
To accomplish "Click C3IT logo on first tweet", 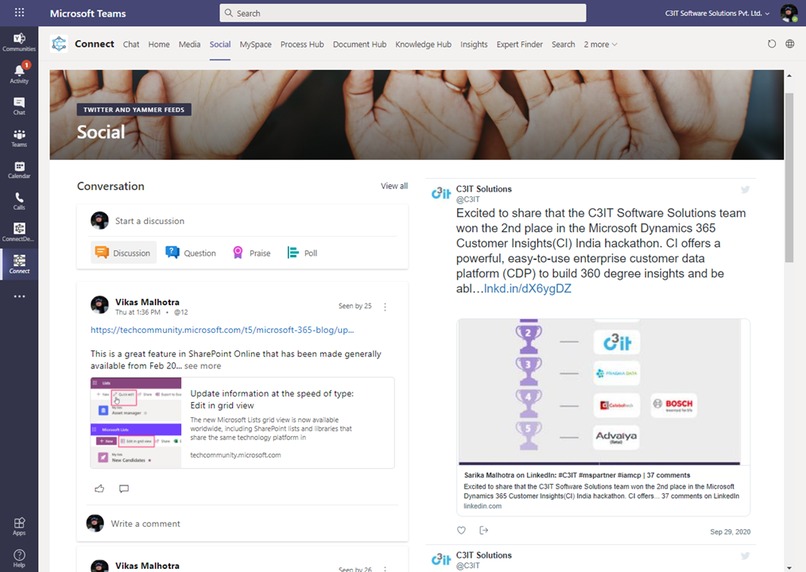I will click(441, 193).
